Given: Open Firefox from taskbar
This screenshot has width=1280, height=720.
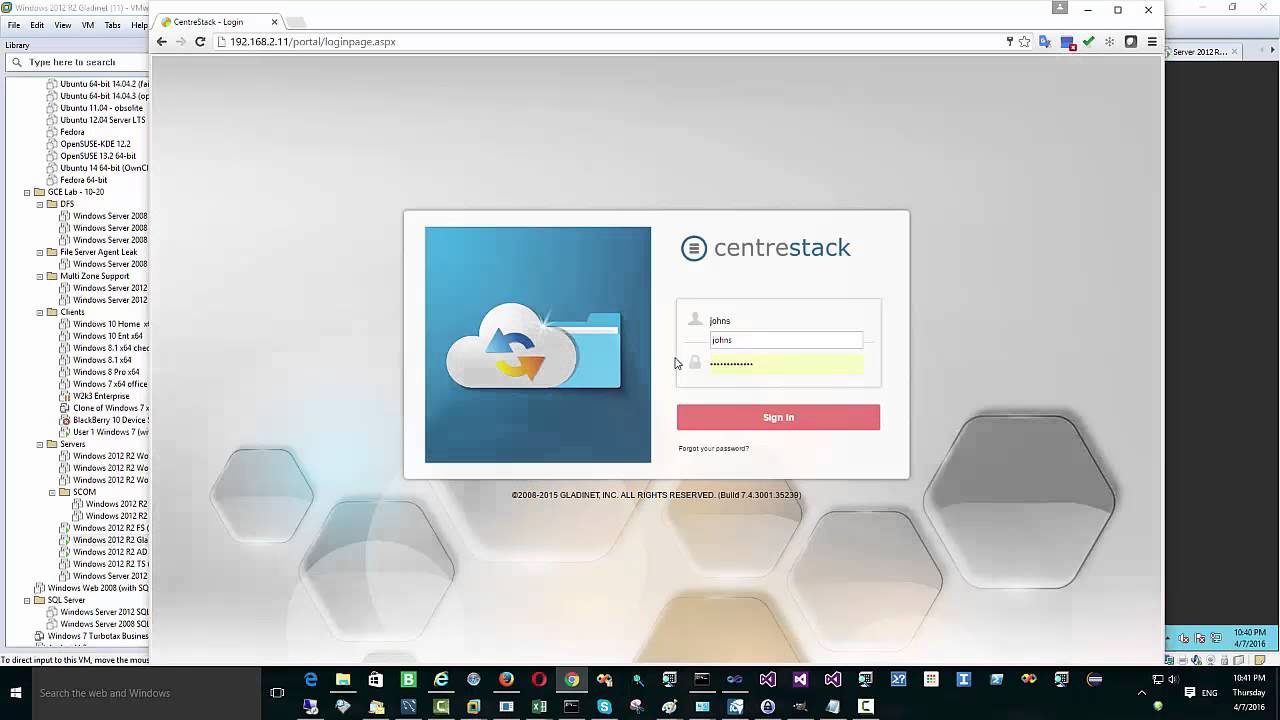Looking at the screenshot, I should [506, 680].
